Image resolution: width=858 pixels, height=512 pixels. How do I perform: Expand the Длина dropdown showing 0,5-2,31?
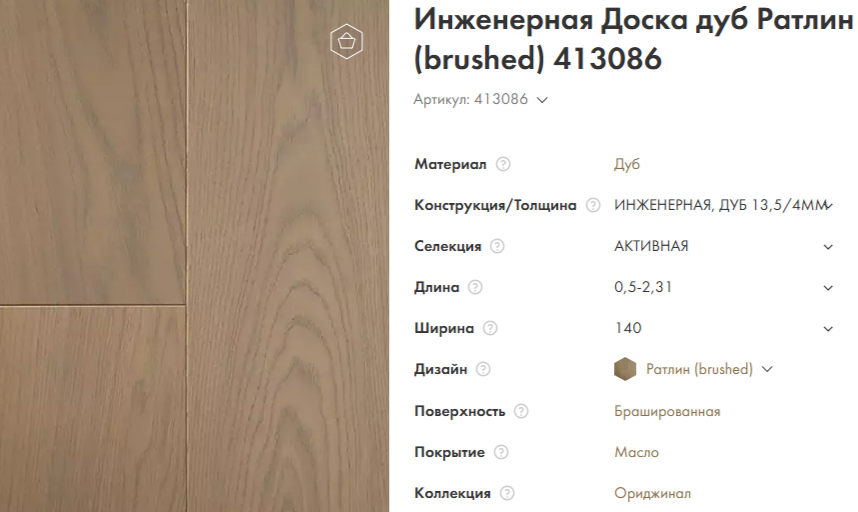point(723,287)
